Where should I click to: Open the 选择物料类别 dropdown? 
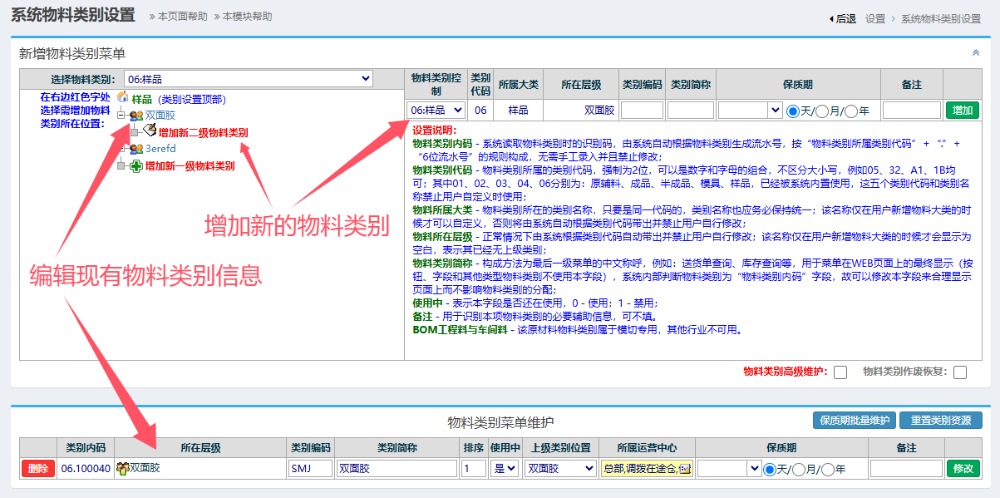[x=247, y=79]
